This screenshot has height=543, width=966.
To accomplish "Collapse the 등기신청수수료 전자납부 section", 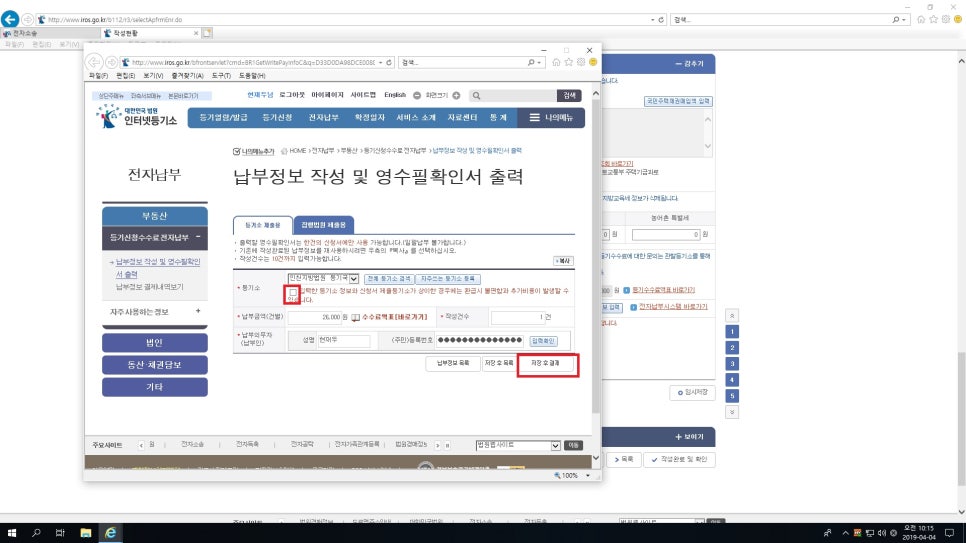I will (198, 237).
